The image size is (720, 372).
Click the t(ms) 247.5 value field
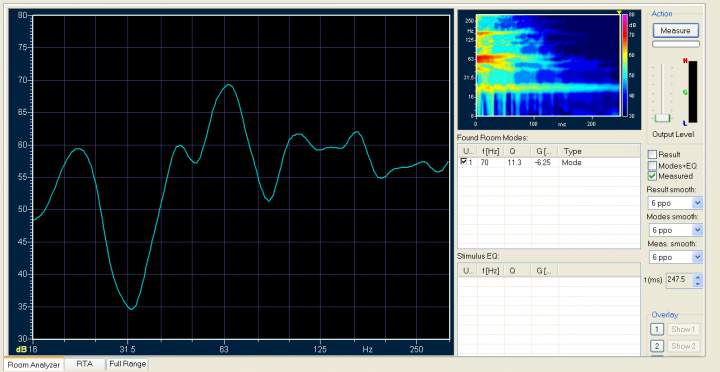coord(680,280)
